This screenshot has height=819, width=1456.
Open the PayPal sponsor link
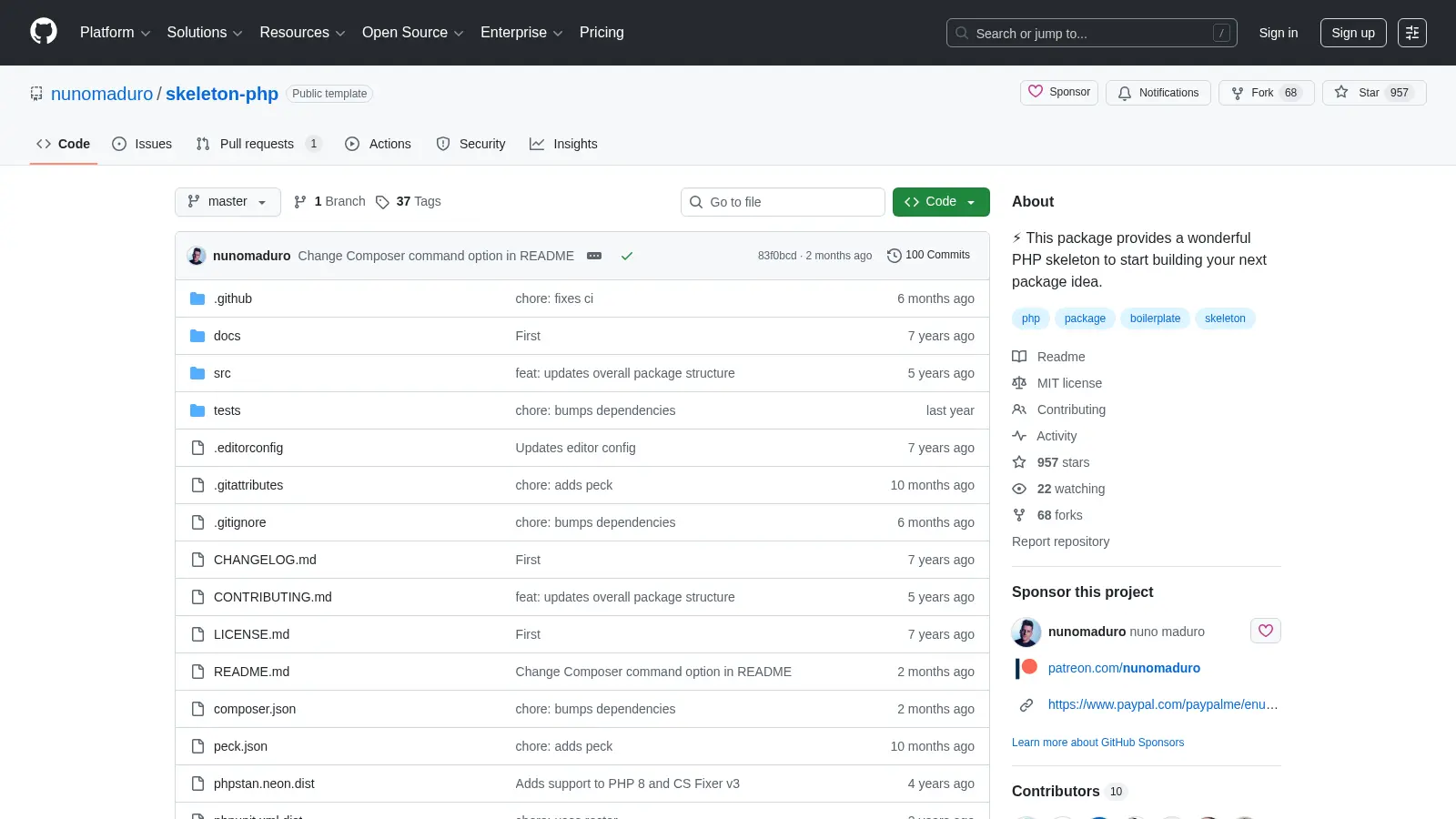[x=1163, y=704]
